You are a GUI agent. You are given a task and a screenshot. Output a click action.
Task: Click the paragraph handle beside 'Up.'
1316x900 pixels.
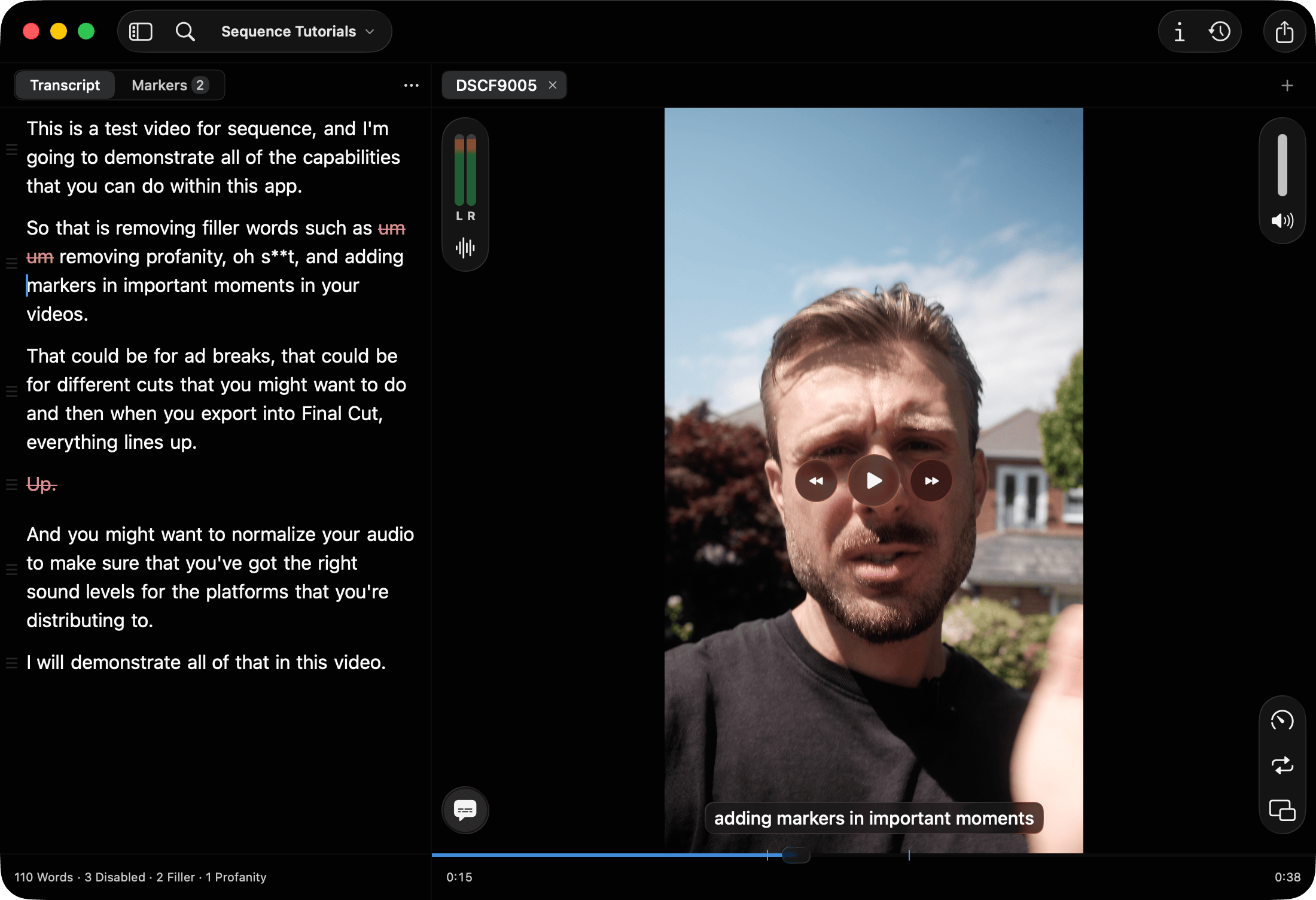coord(11,485)
